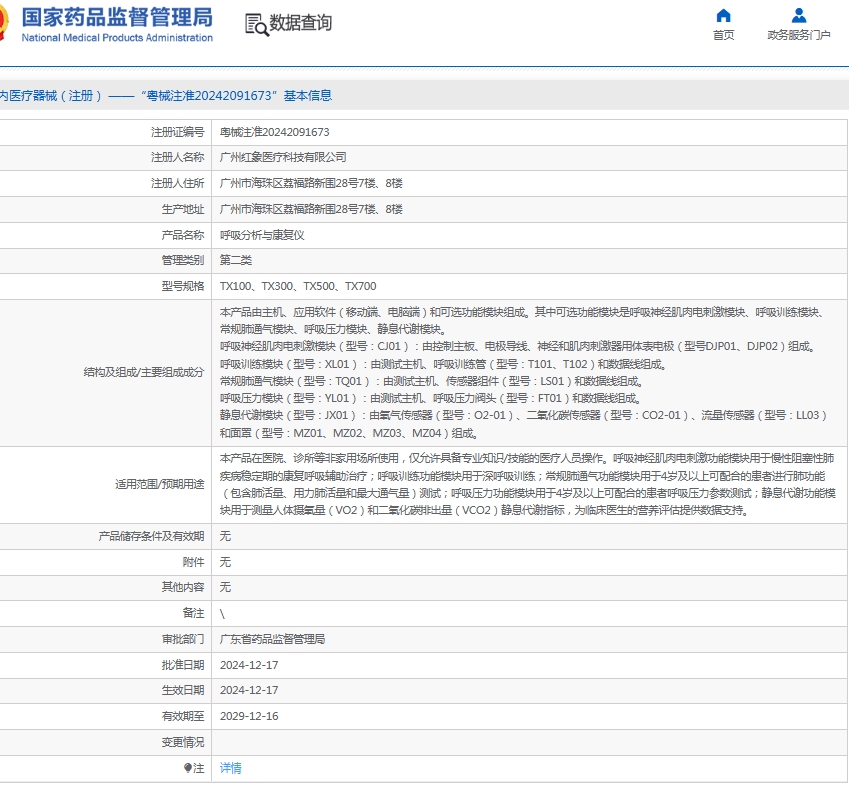
Task: Click the home icon above 首页
Action: point(723,15)
